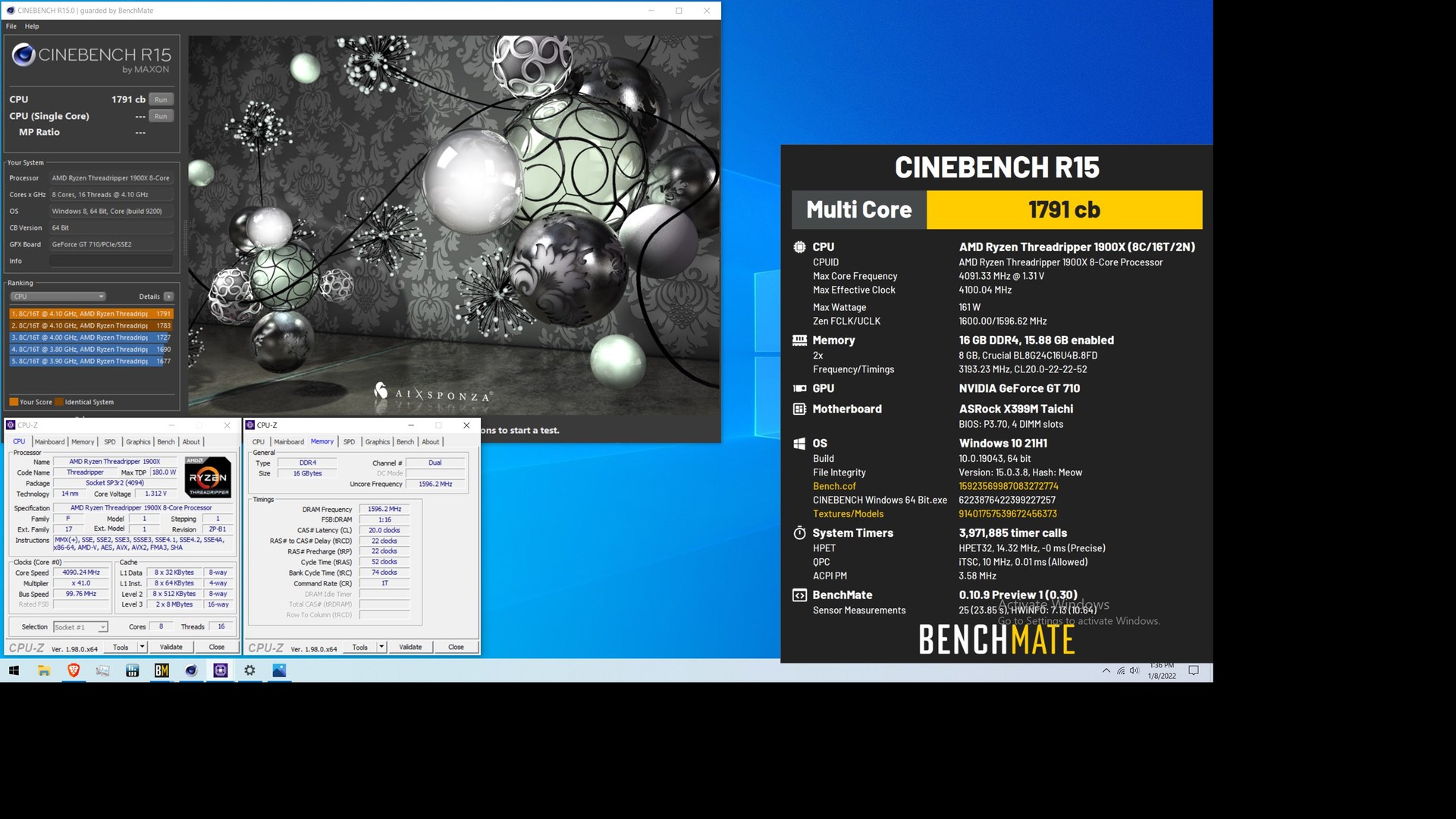Viewport: 1456px width, 819px height.
Task: Open the Help menu in Cinebench
Action: point(32,27)
